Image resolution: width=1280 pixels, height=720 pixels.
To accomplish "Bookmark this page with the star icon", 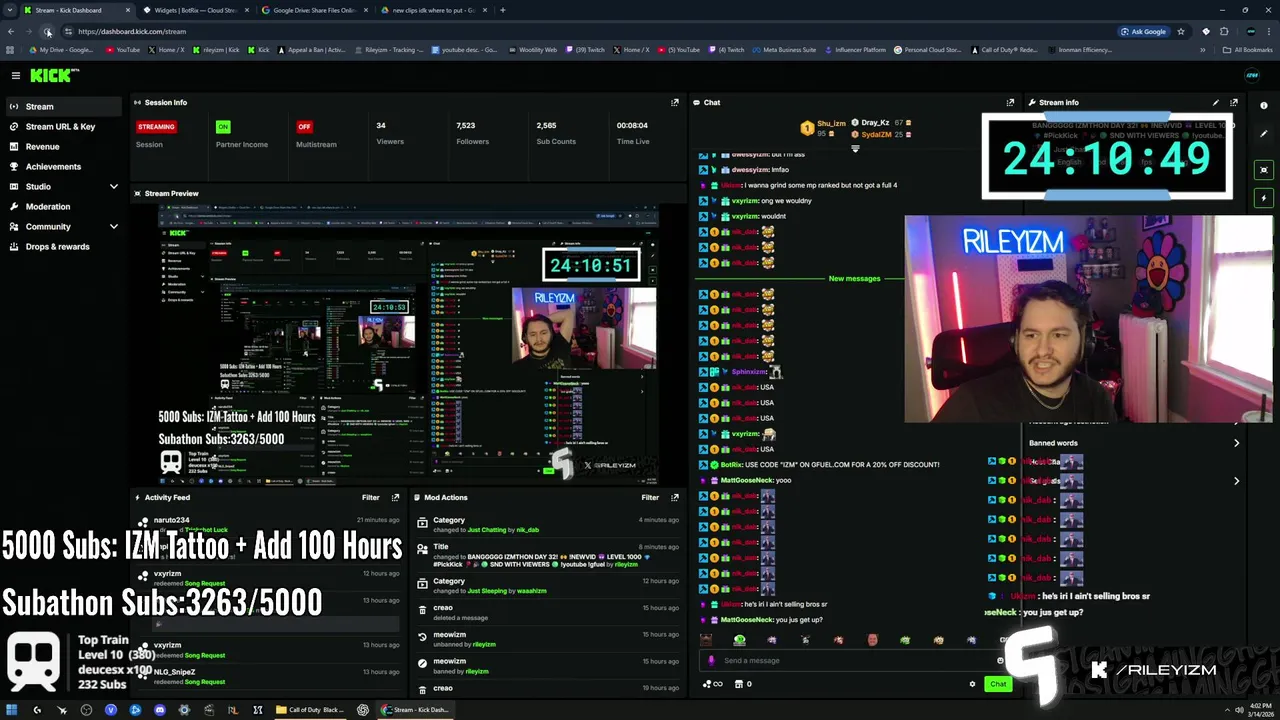I will click(x=1181, y=31).
